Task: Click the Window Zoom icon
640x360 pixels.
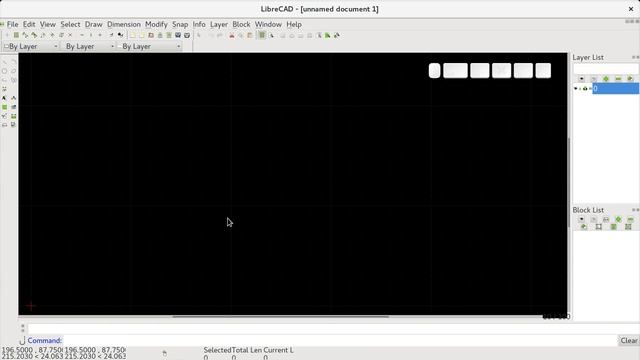Action: 328,35
